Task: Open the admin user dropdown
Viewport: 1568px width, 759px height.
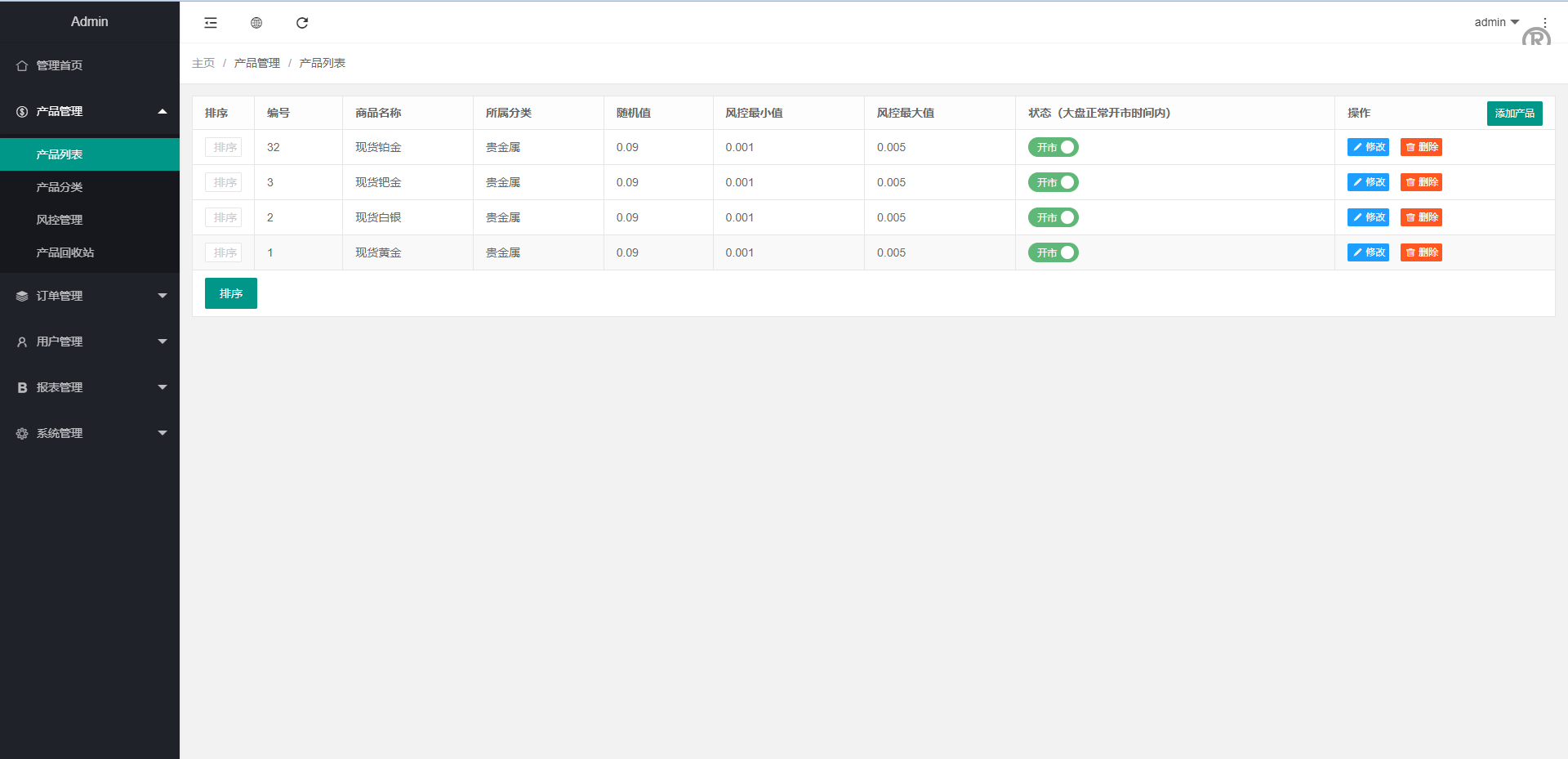Action: [1496, 22]
